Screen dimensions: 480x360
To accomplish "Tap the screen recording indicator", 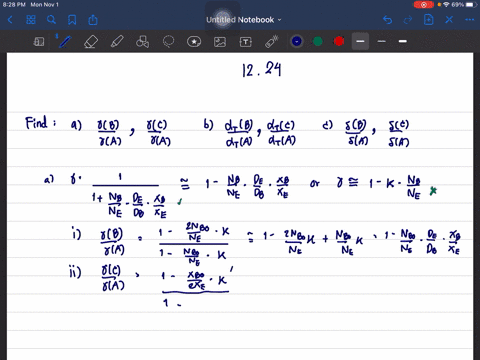I will [x=424, y=5].
